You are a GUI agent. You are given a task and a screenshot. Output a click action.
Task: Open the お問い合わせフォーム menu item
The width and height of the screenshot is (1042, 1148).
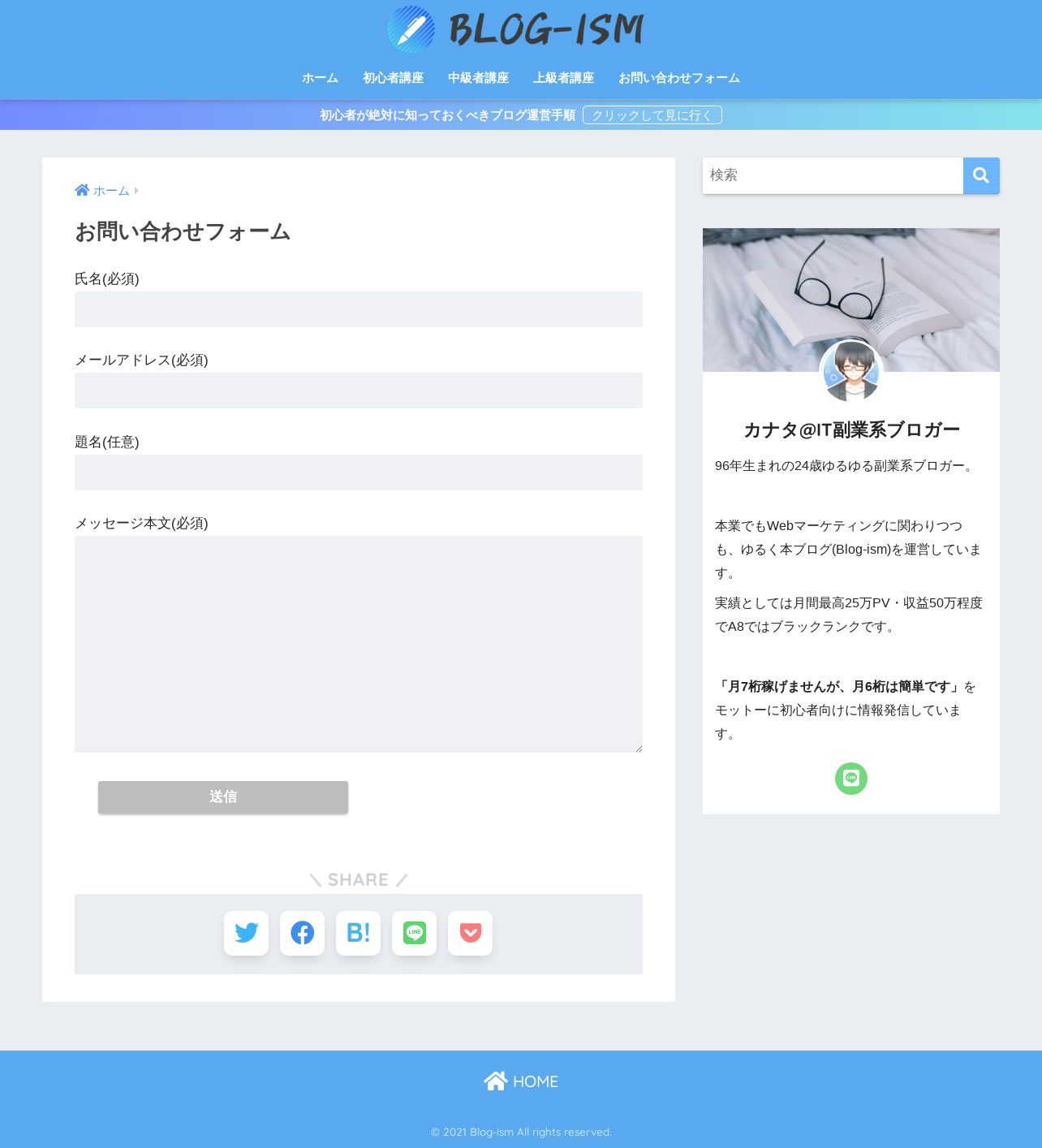tap(678, 78)
